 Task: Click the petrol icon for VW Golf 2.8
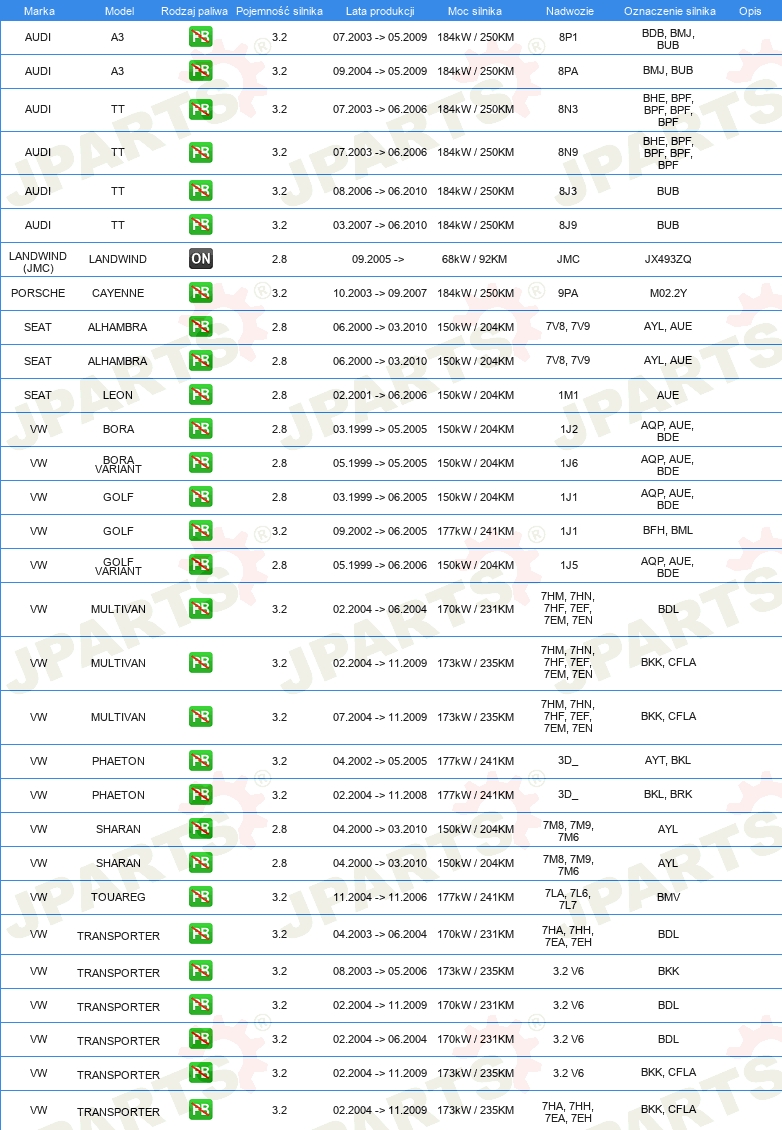coord(200,497)
